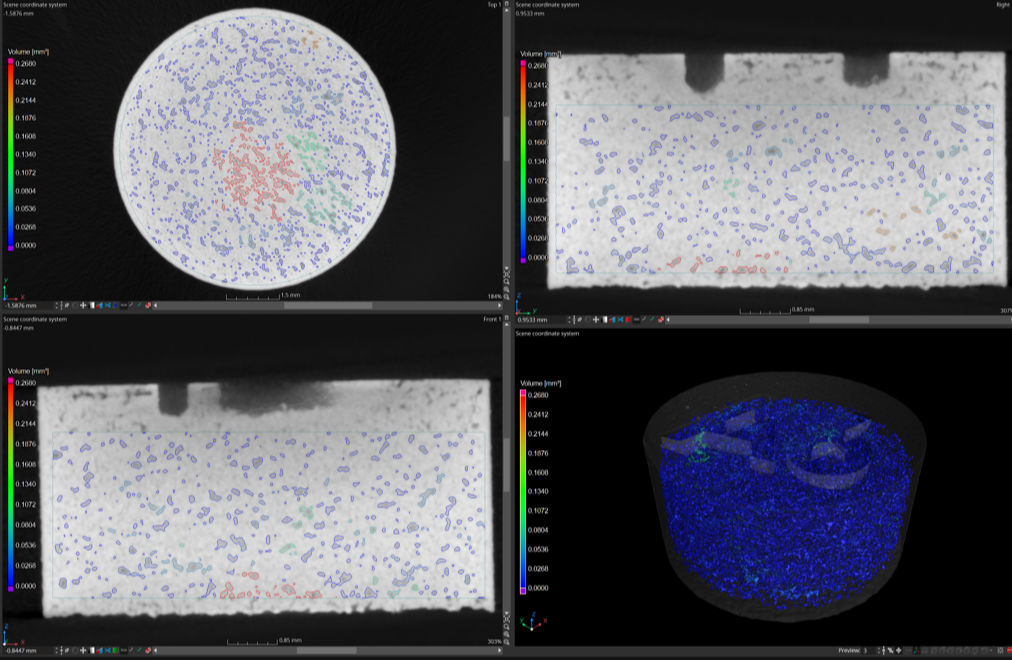
Task: Click the orientation axes gizmo in the Top viewport
Action: click(10, 291)
